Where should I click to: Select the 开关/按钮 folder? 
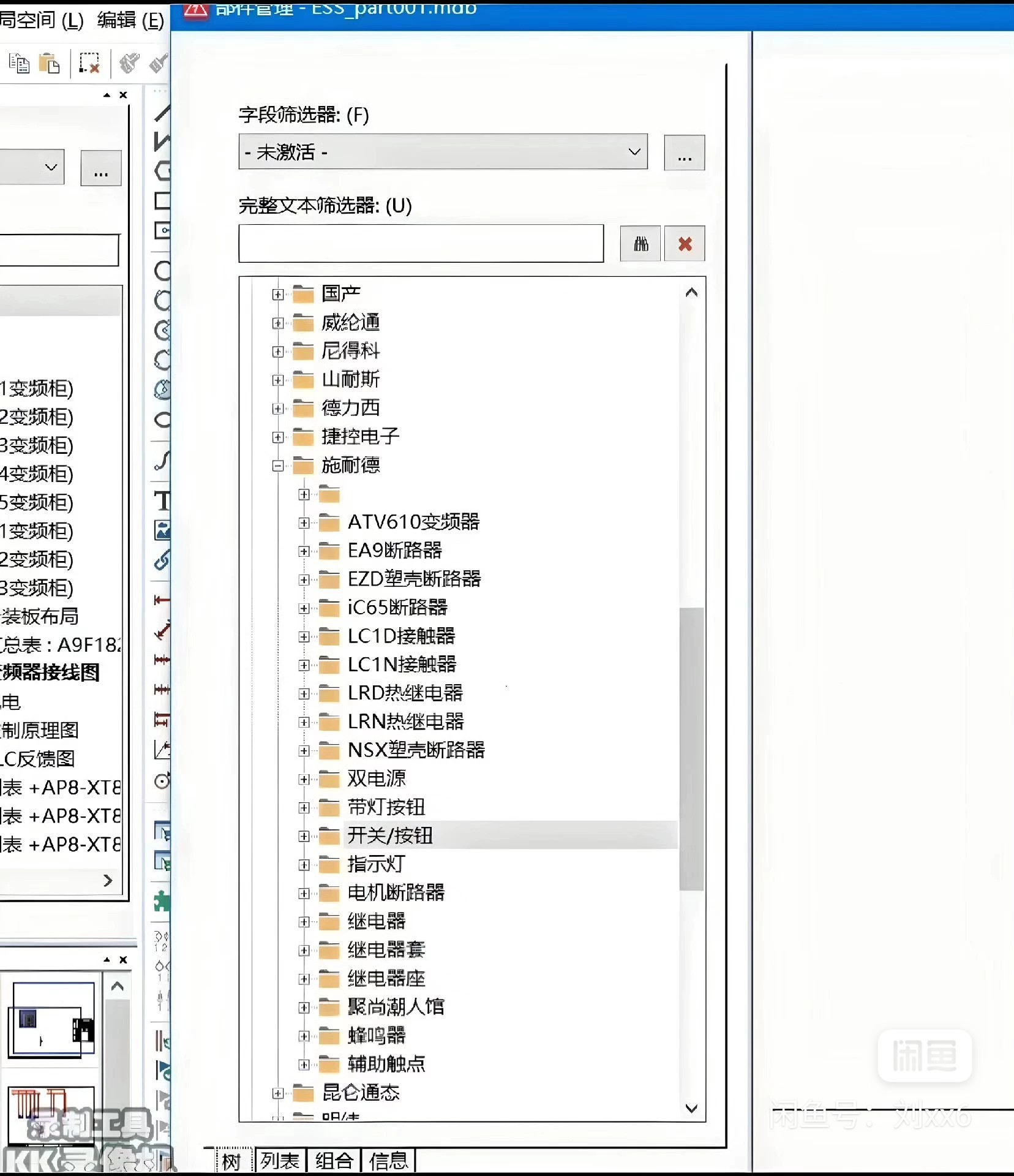point(390,836)
